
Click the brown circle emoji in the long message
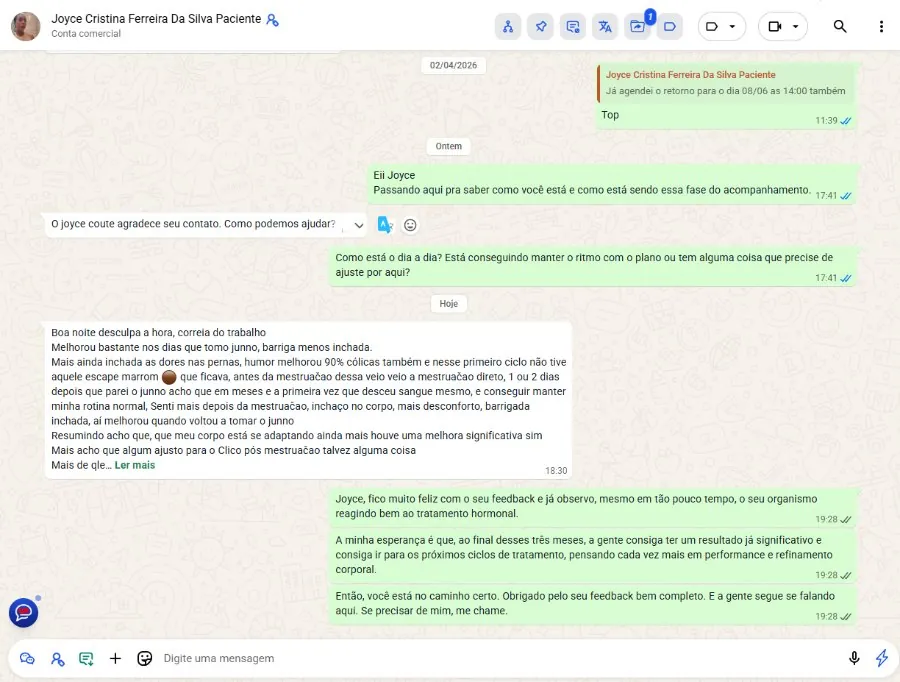coord(169,377)
